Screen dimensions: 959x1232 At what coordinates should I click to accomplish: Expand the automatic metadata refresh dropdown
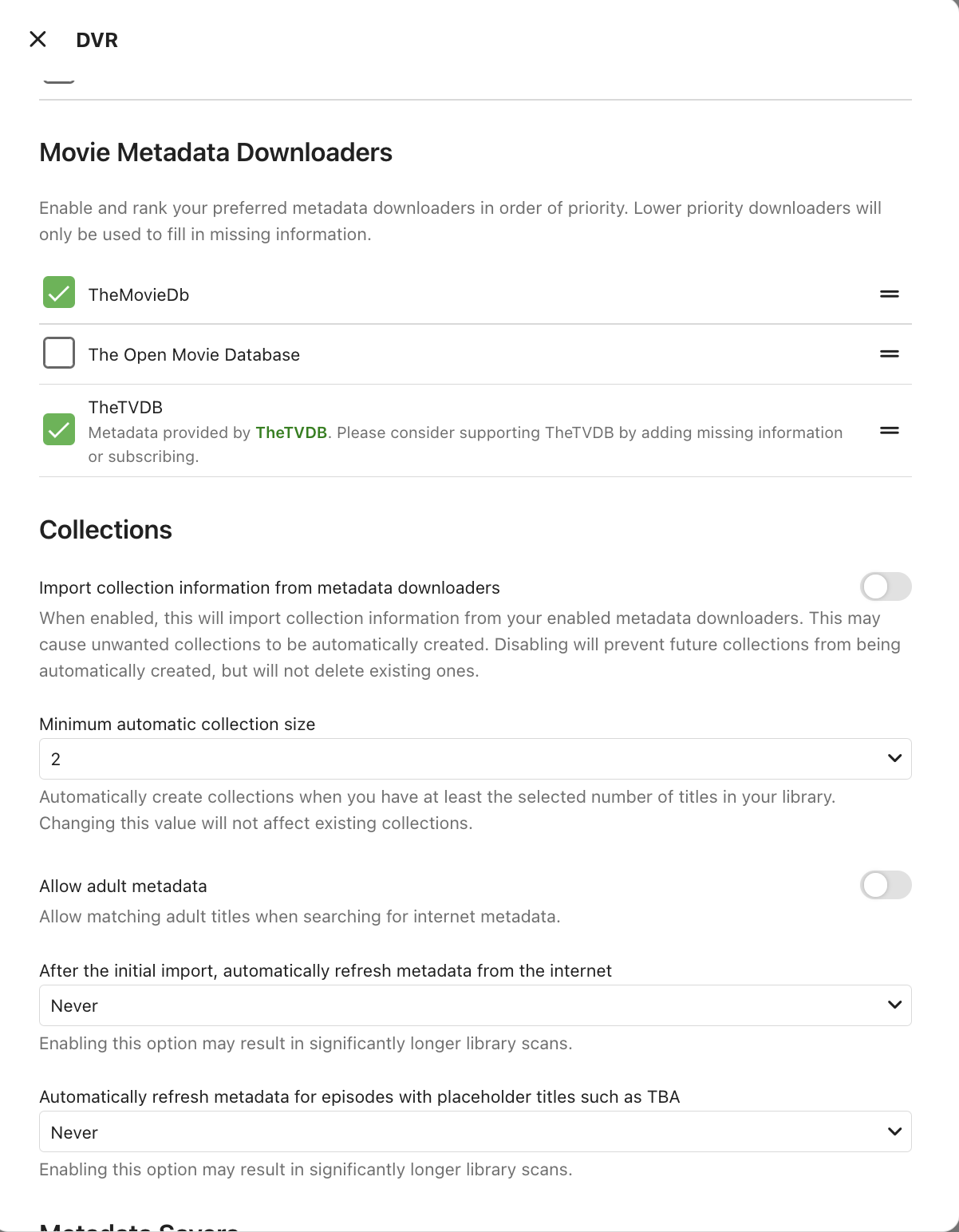(x=475, y=1005)
